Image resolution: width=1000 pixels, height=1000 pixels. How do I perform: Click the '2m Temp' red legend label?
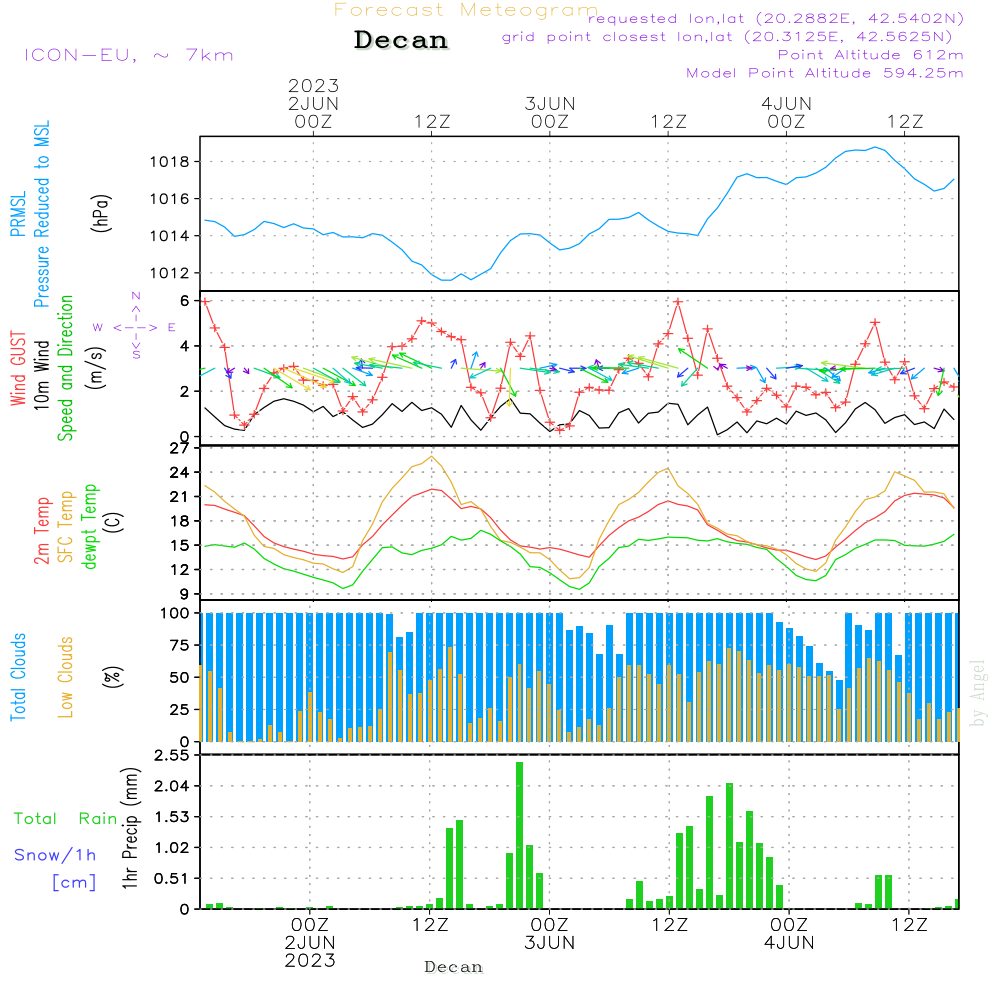point(41,531)
